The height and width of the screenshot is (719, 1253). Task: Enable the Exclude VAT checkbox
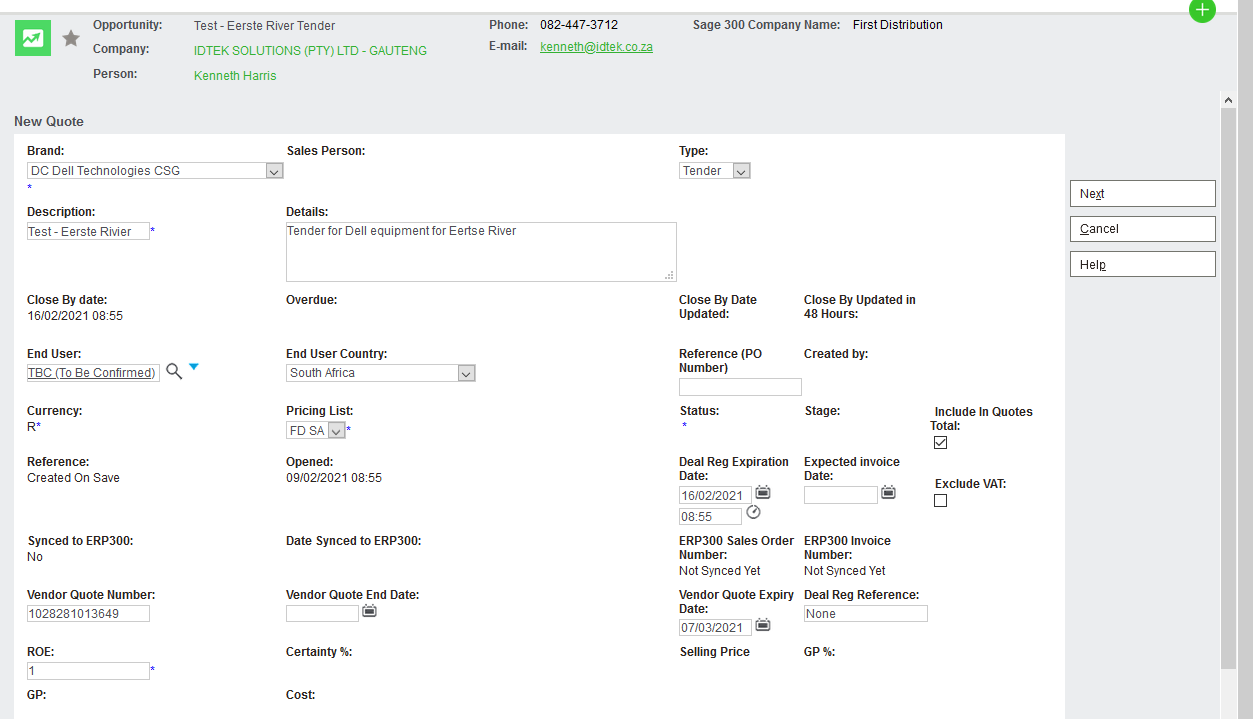click(940, 501)
